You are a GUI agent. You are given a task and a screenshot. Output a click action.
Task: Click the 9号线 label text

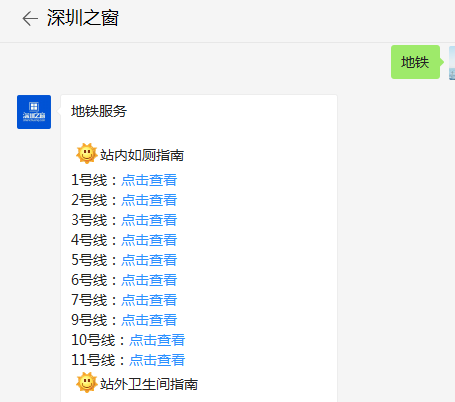click(x=89, y=320)
